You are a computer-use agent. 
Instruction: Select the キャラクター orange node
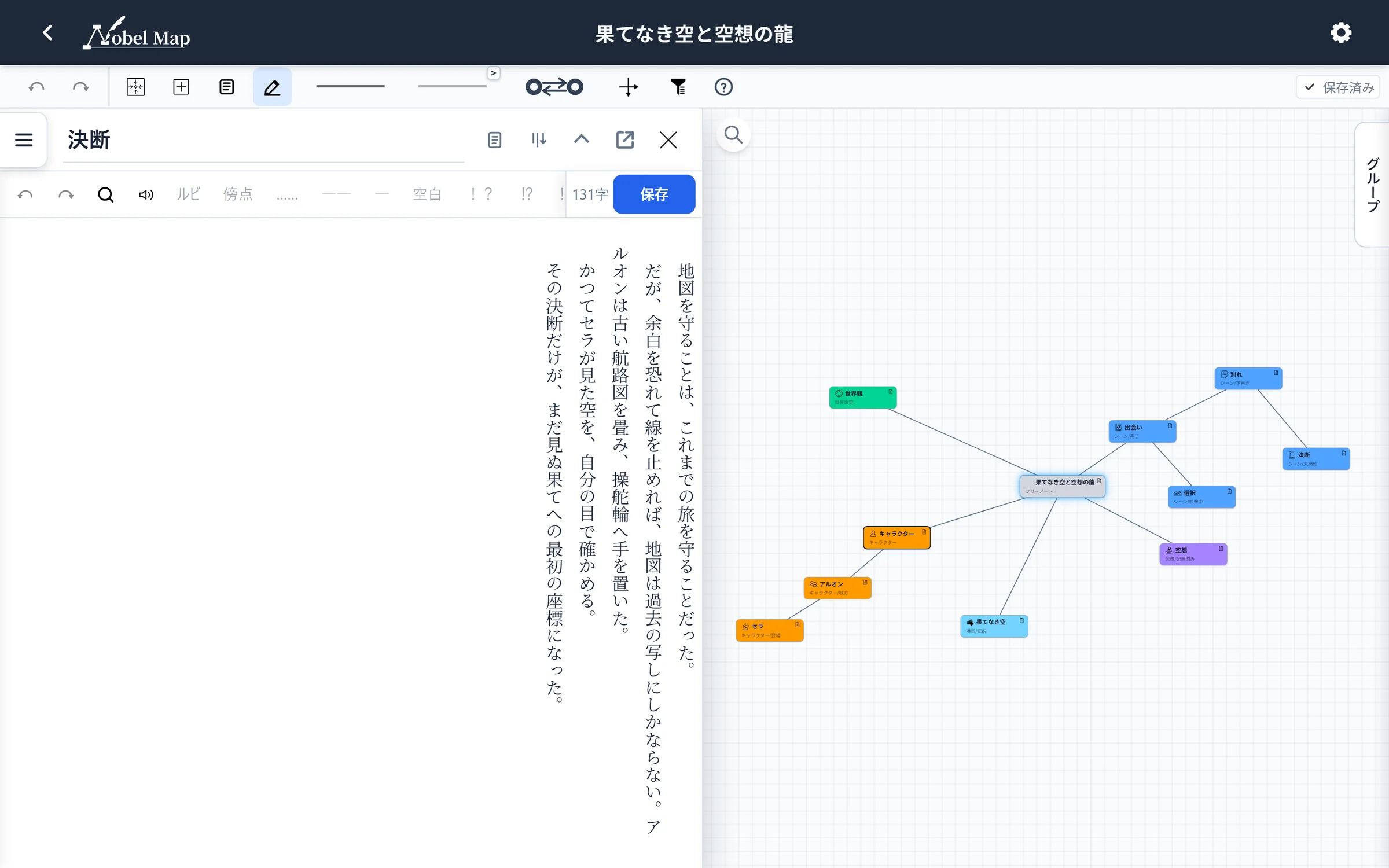tap(896, 538)
